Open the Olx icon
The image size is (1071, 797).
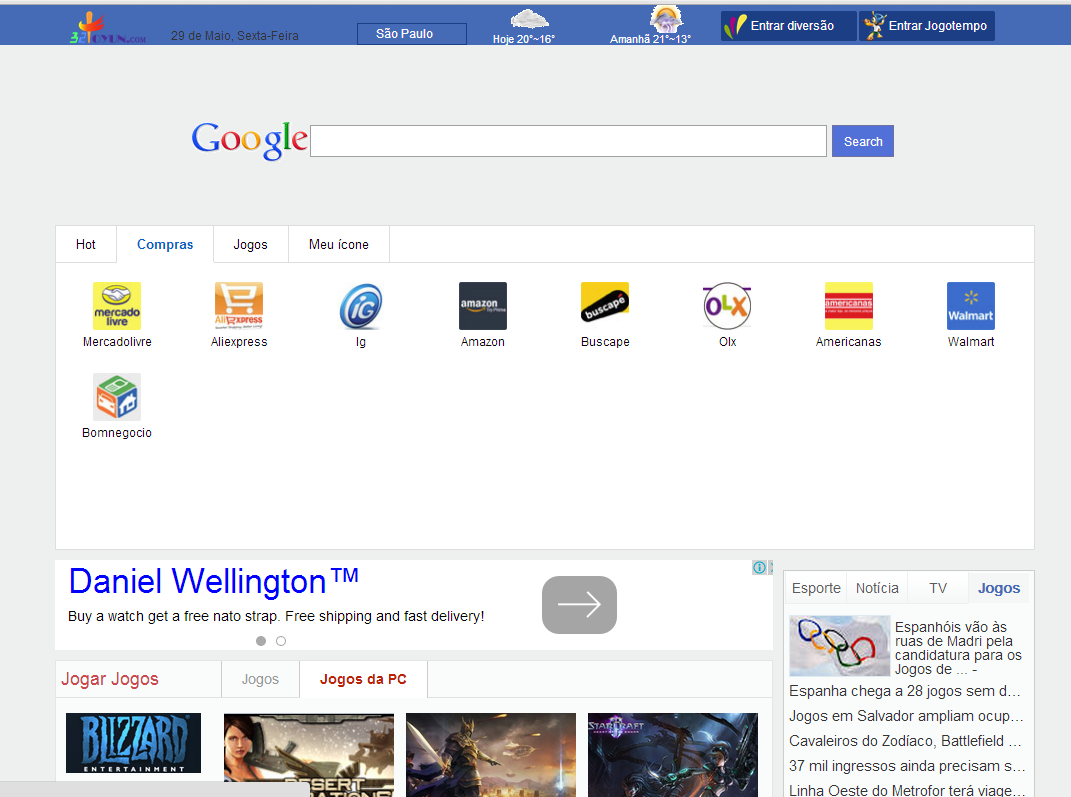click(727, 306)
